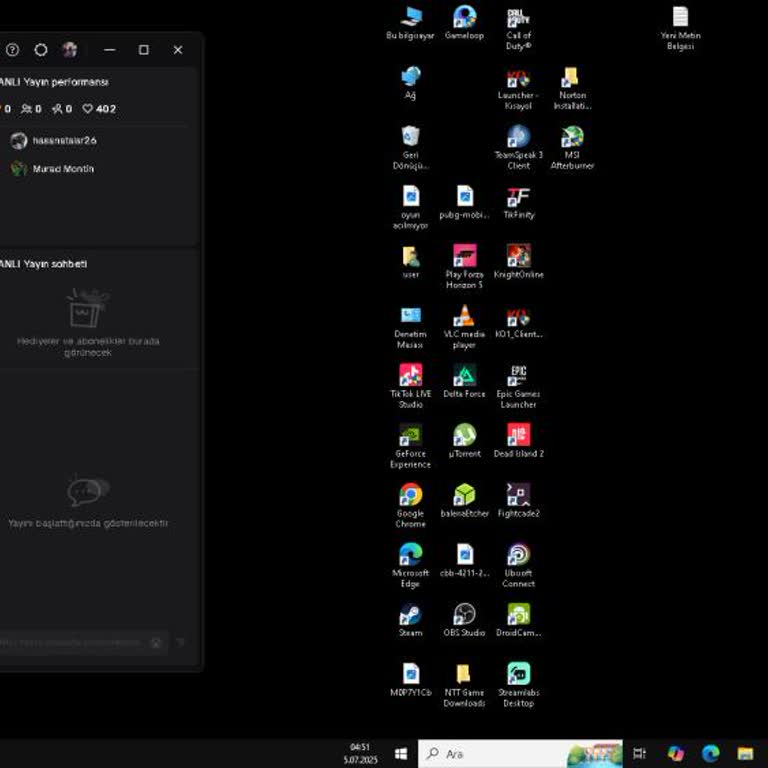Image resolution: width=768 pixels, height=768 pixels.
Task: Open the TikTok LIVE Studio settings gear
Action: click(x=41, y=50)
